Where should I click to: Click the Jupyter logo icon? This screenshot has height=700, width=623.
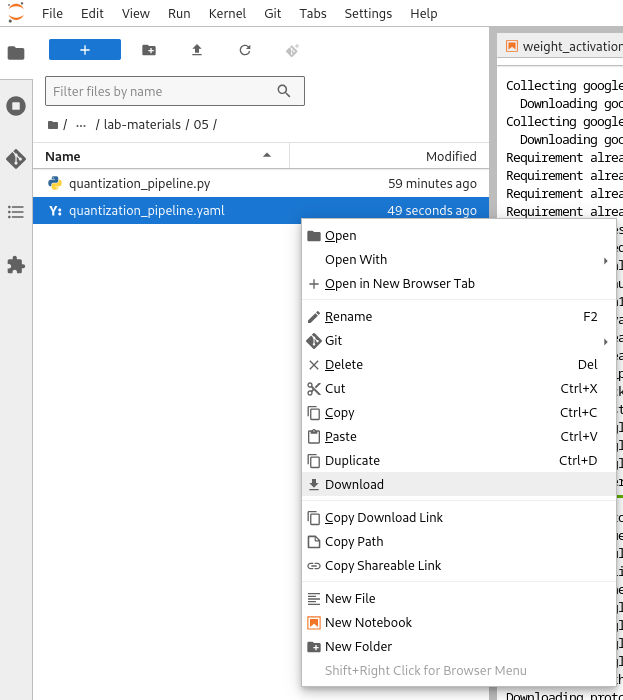[x=16, y=12]
